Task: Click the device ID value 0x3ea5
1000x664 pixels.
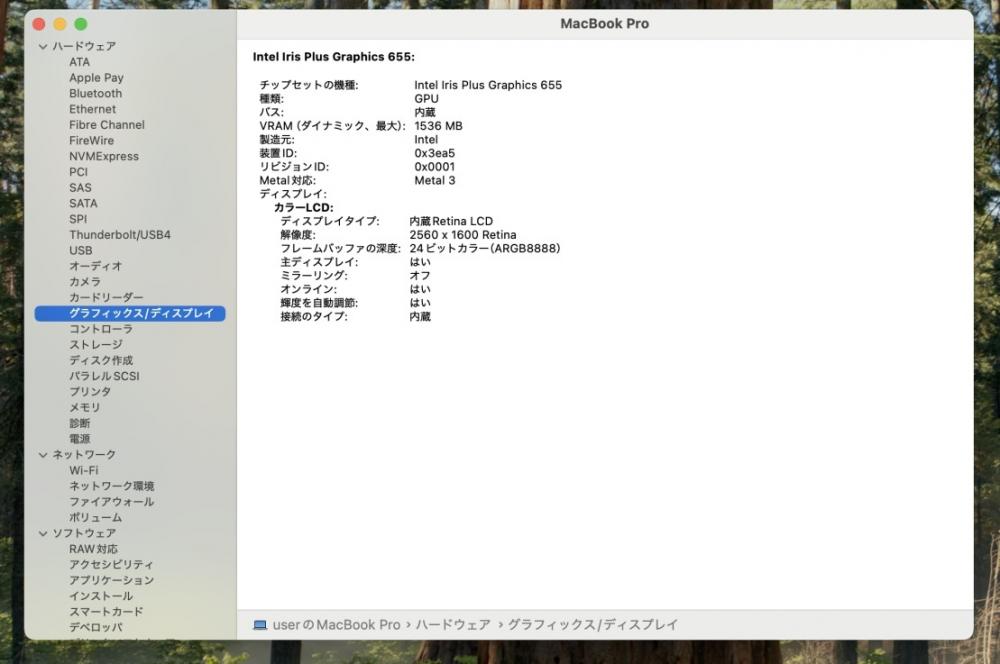Action: 434,153
